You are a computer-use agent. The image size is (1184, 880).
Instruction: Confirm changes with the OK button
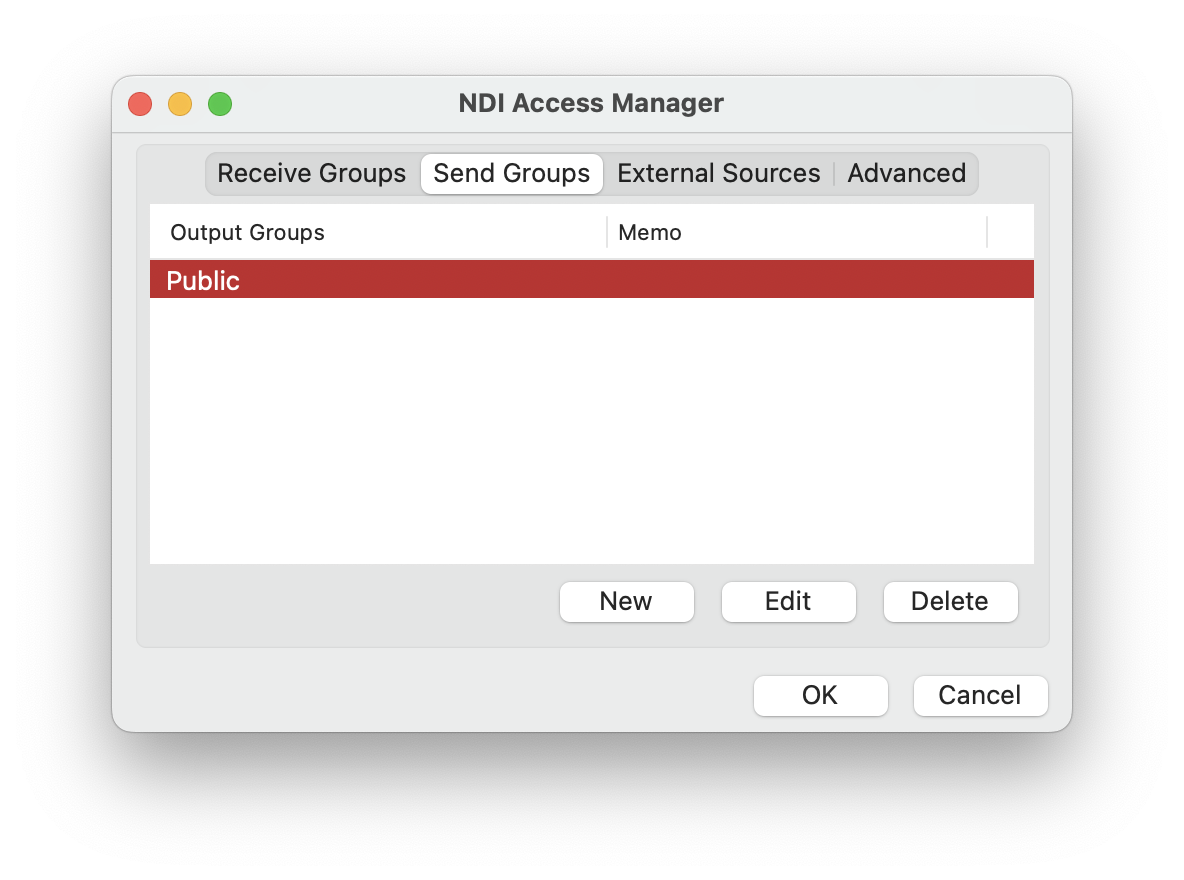coord(820,695)
